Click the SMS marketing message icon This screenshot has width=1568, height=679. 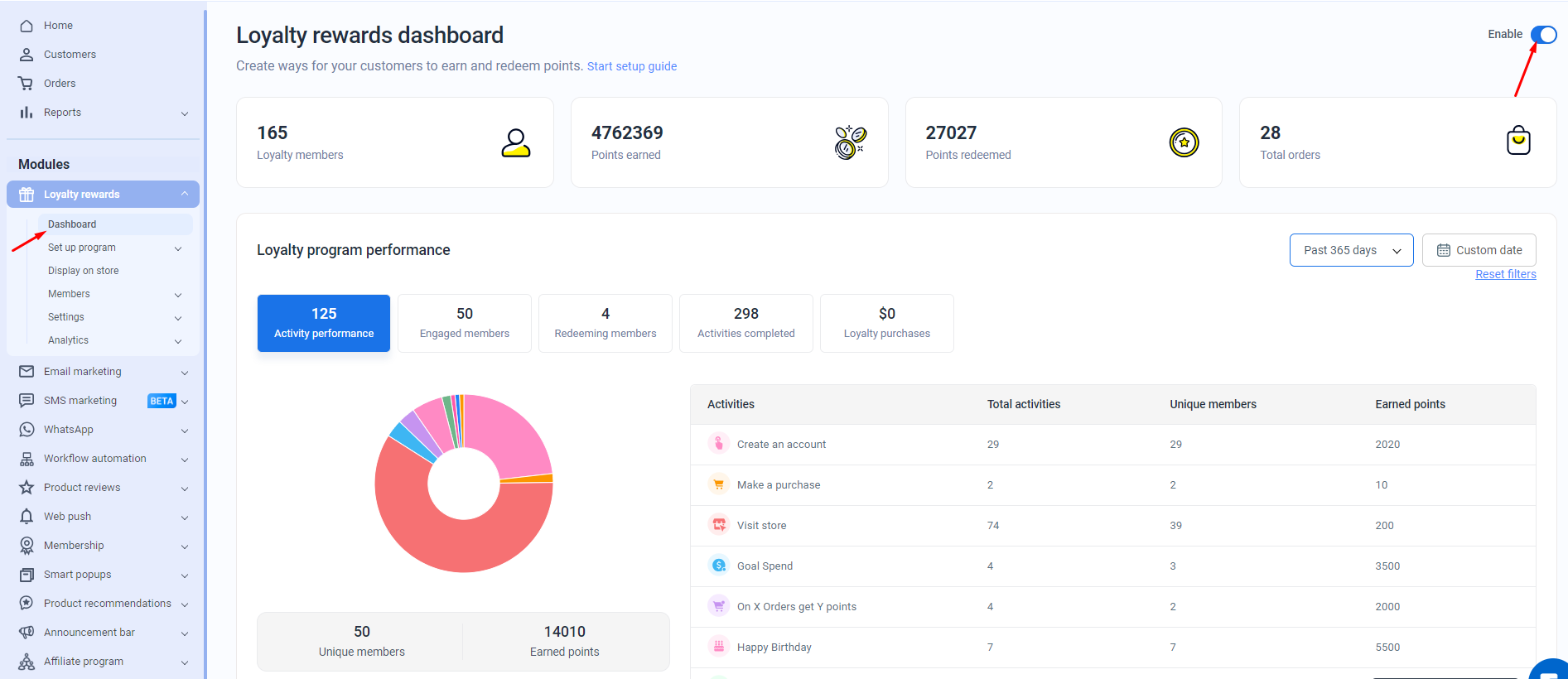click(27, 401)
